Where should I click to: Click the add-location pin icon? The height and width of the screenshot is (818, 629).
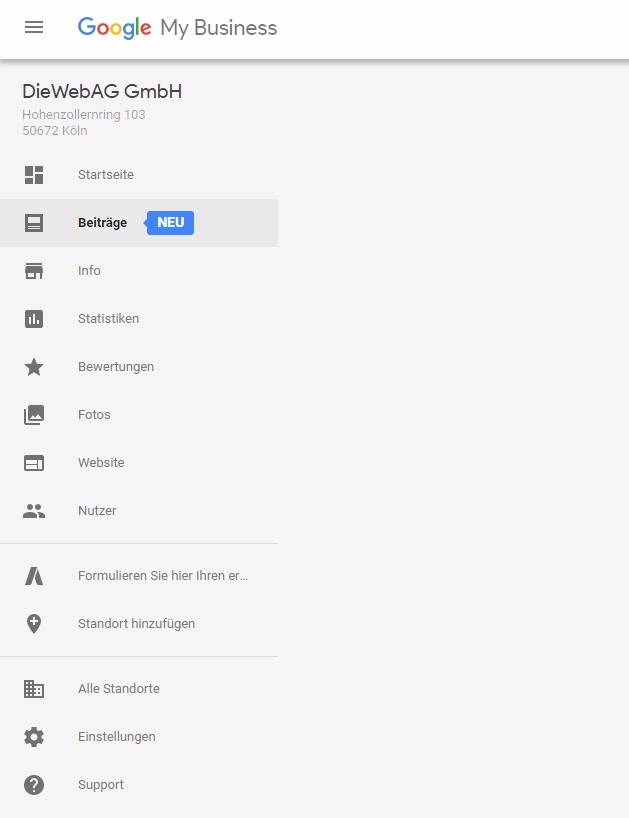(x=34, y=624)
